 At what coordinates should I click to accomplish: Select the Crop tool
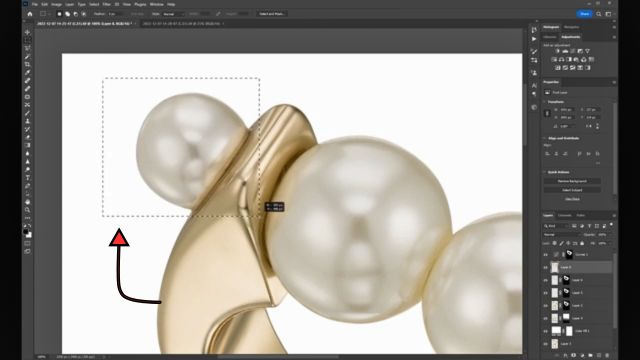[x=27, y=64]
